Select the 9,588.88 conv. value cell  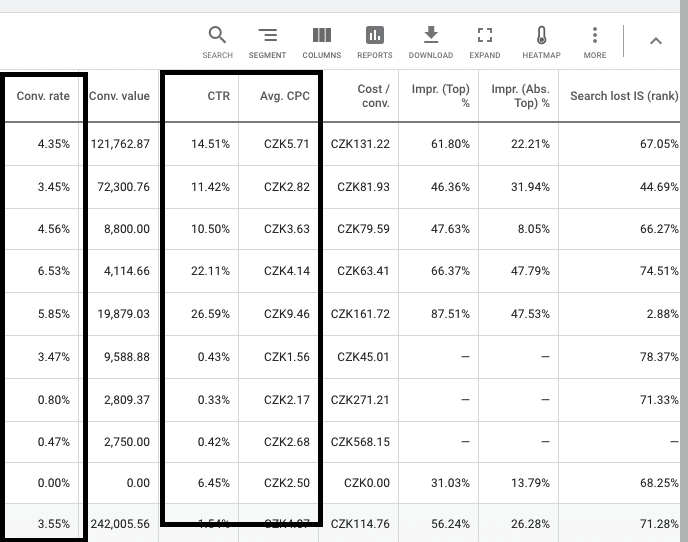tap(127, 357)
